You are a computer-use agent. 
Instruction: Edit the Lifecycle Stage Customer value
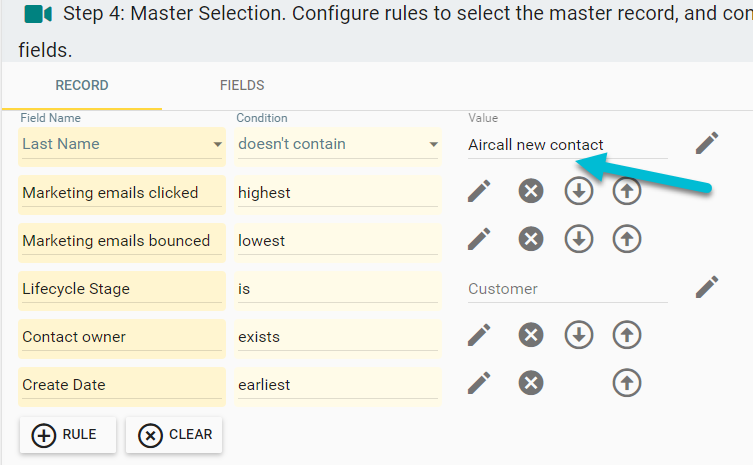pyautogui.click(x=707, y=287)
